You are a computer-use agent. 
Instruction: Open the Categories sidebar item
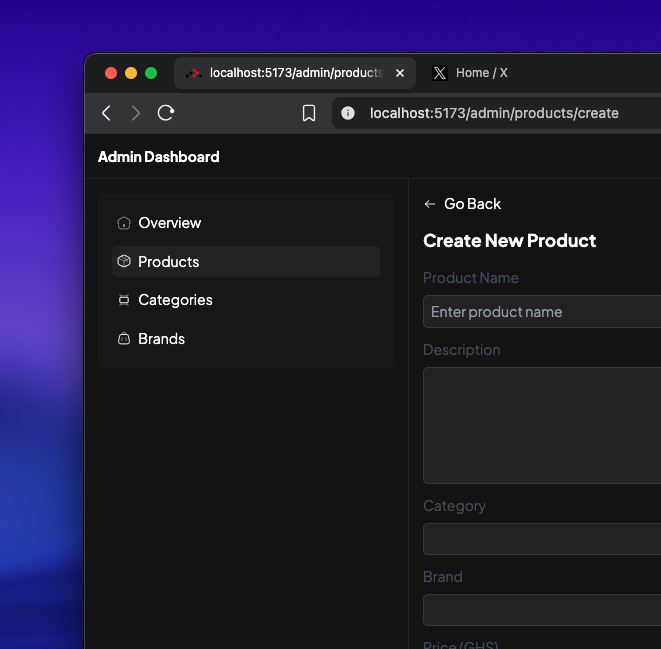click(x=246, y=300)
